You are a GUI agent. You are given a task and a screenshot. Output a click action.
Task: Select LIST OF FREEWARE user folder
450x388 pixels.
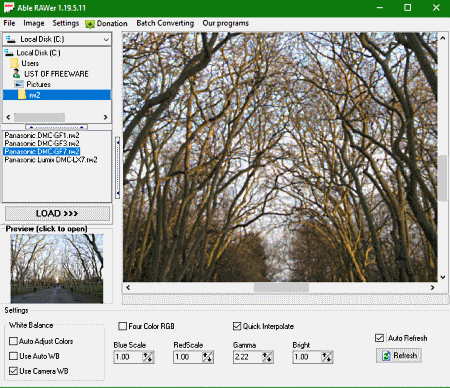coord(56,74)
